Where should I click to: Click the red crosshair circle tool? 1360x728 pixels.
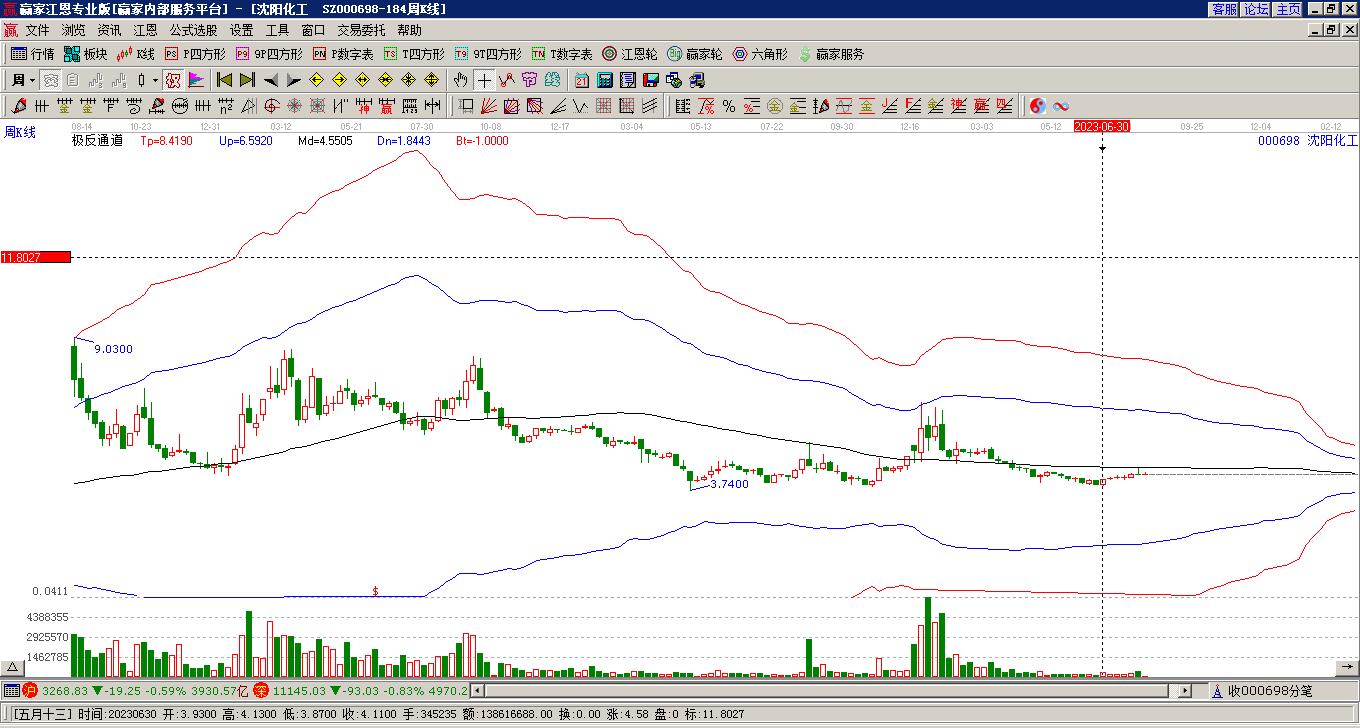pyautogui.click(x=272, y=106)
